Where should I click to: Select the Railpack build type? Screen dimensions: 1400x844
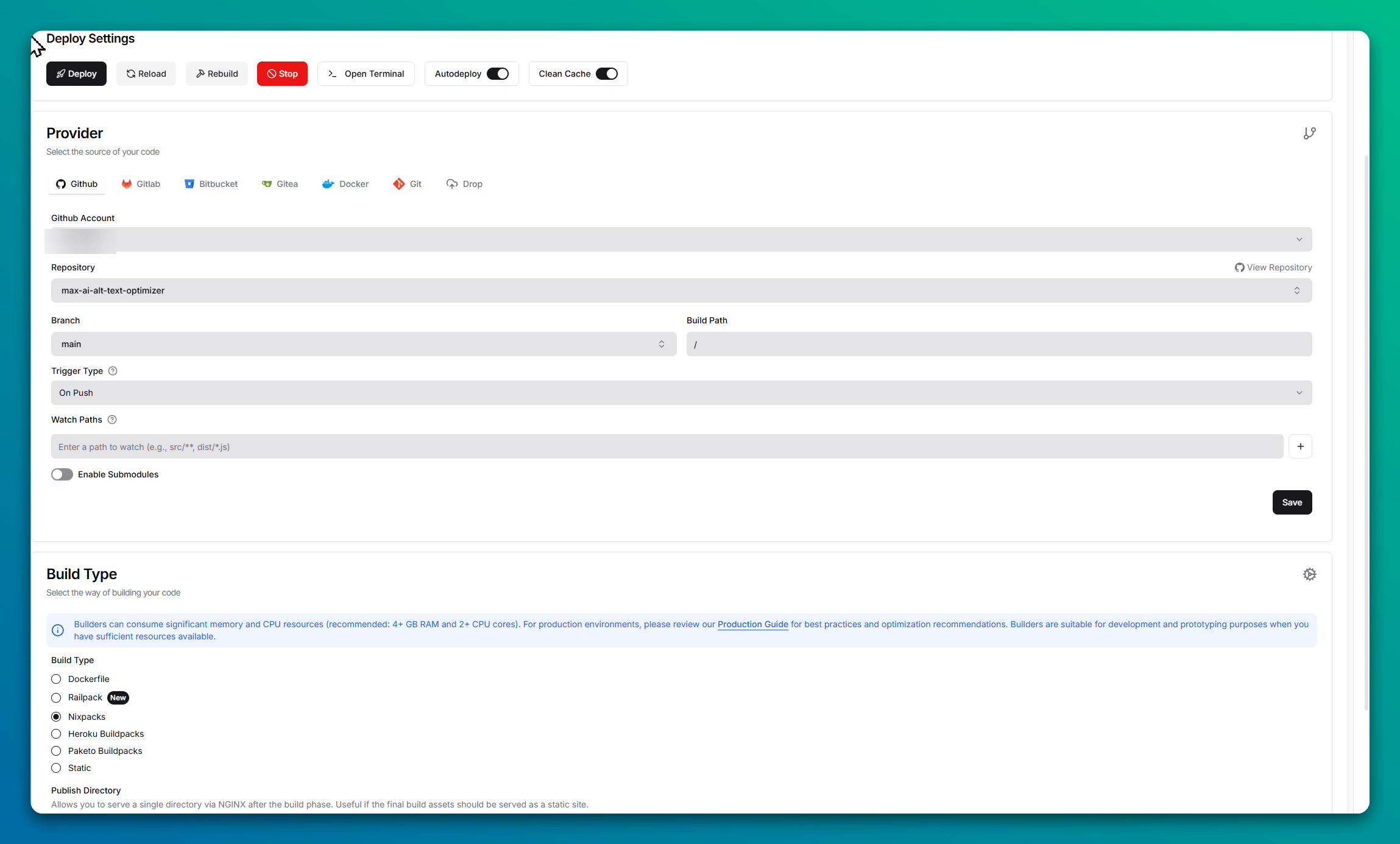point(56,697)
